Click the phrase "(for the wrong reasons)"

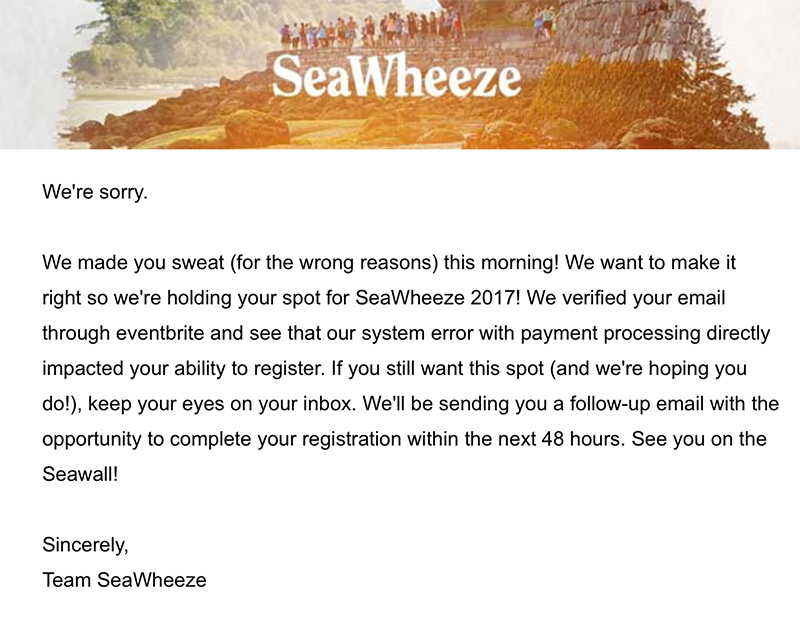point(334,263)
